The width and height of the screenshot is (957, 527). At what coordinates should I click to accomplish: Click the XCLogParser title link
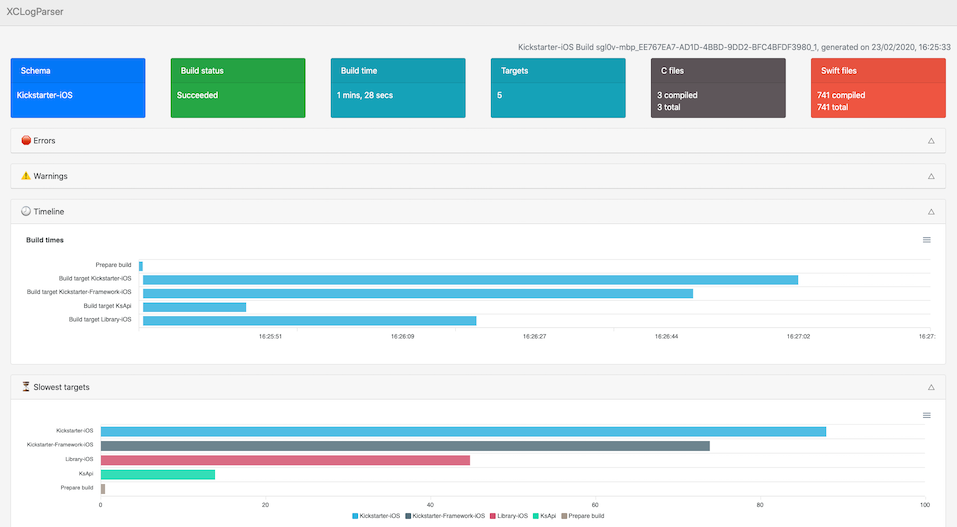[x=35, y=12]
